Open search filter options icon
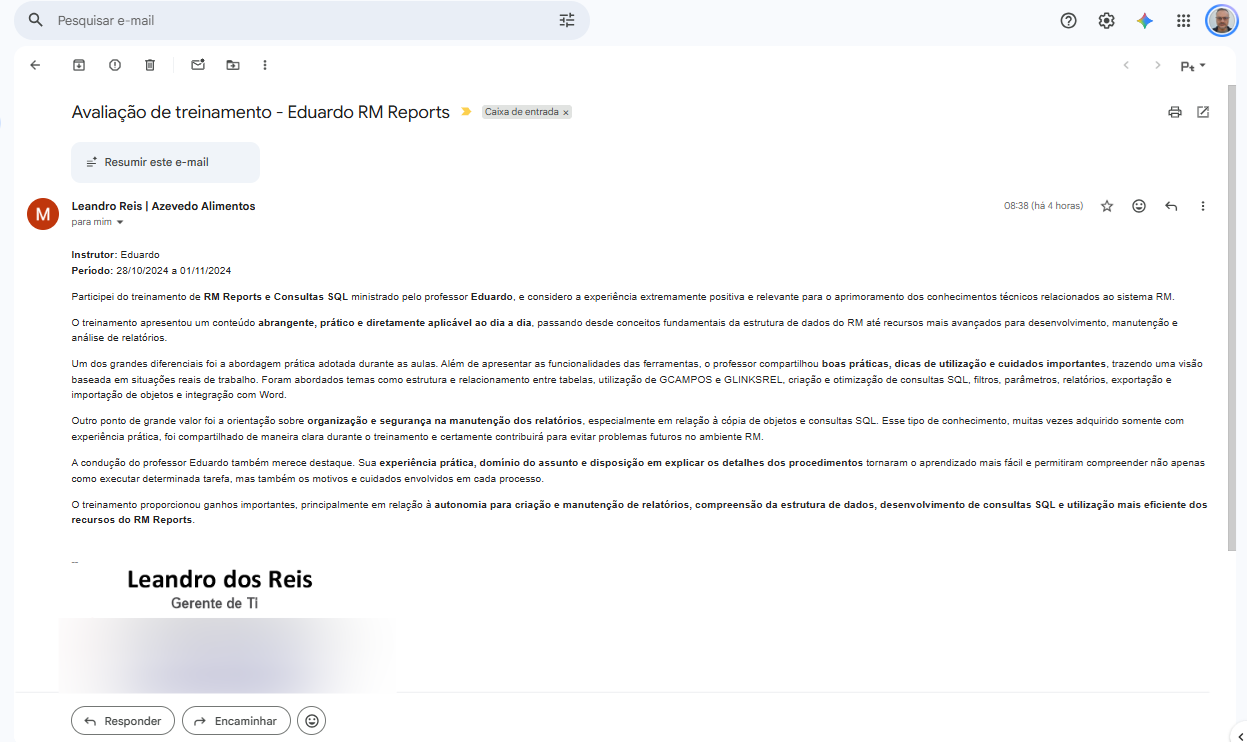 click(567, 20)
